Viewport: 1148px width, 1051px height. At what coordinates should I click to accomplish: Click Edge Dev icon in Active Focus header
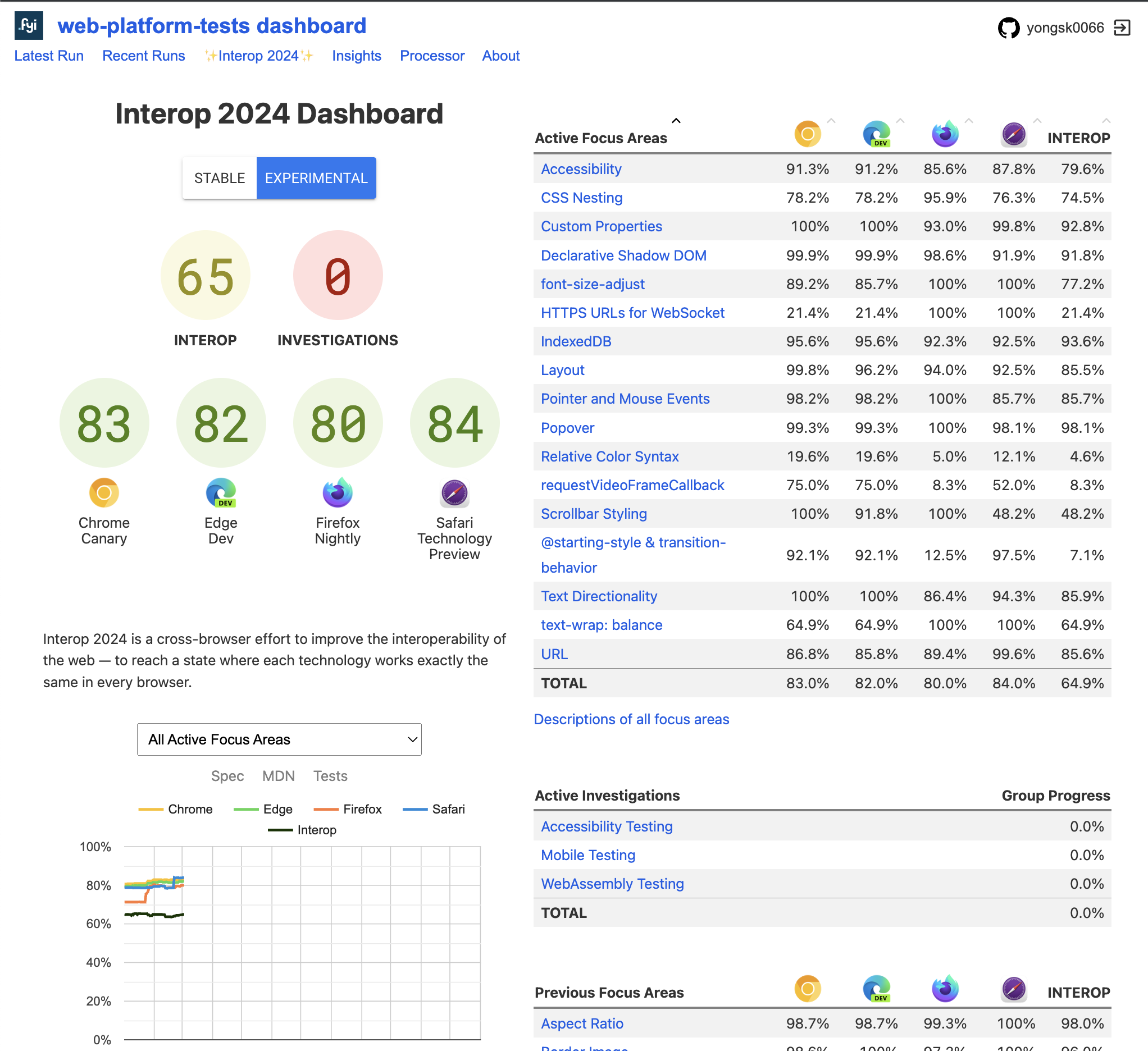click(876, 134)
